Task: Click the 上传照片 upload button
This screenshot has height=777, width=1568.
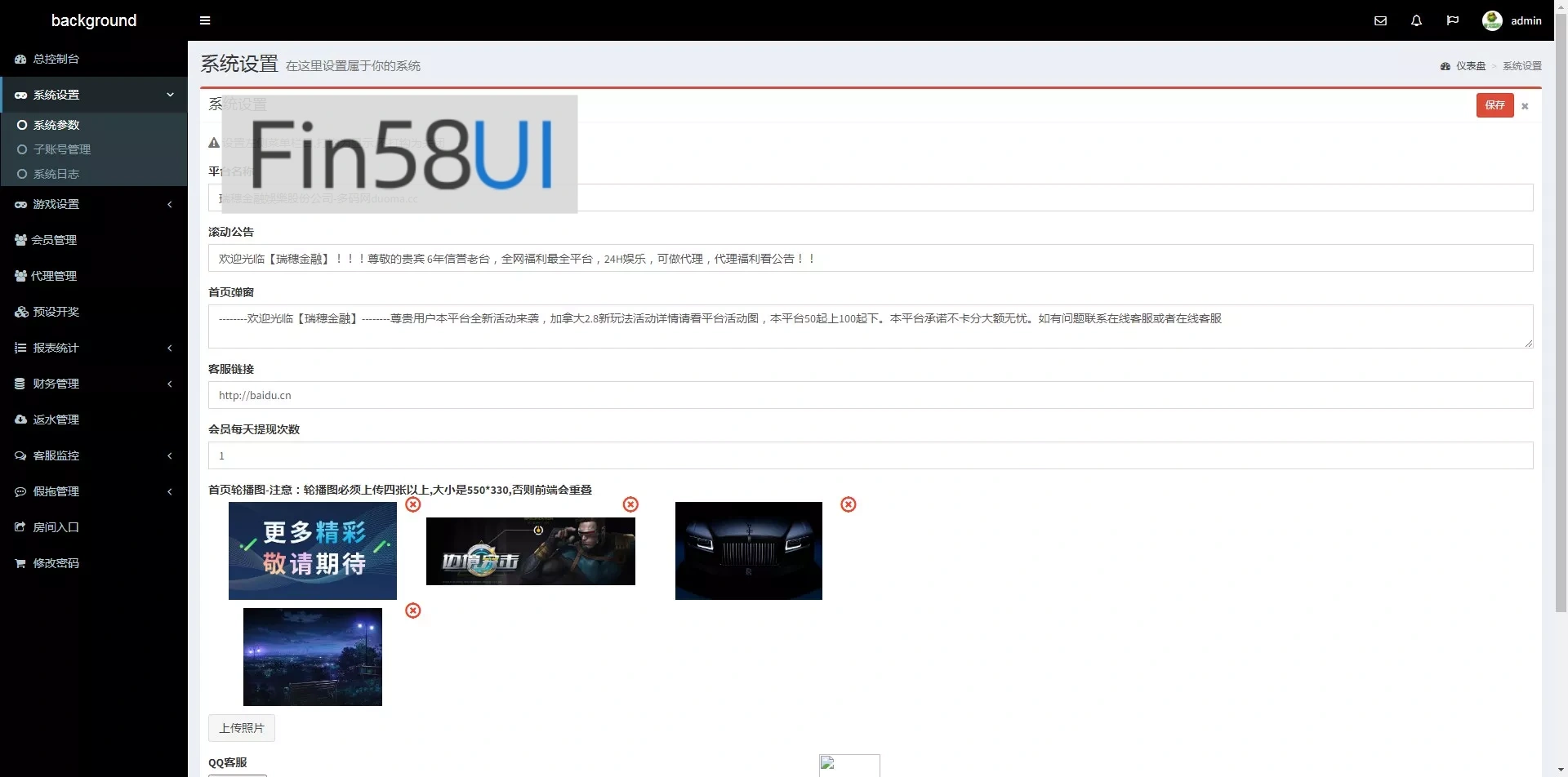Action: click(242, 727)
